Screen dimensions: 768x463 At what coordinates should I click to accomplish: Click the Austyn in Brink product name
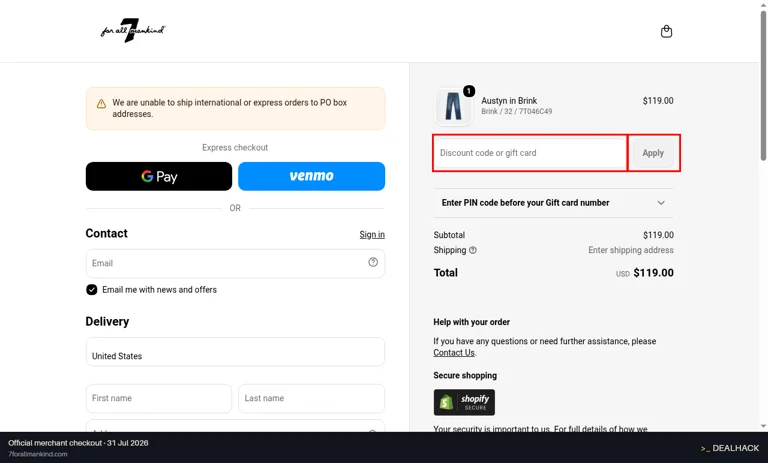click(x=509, y=100)
